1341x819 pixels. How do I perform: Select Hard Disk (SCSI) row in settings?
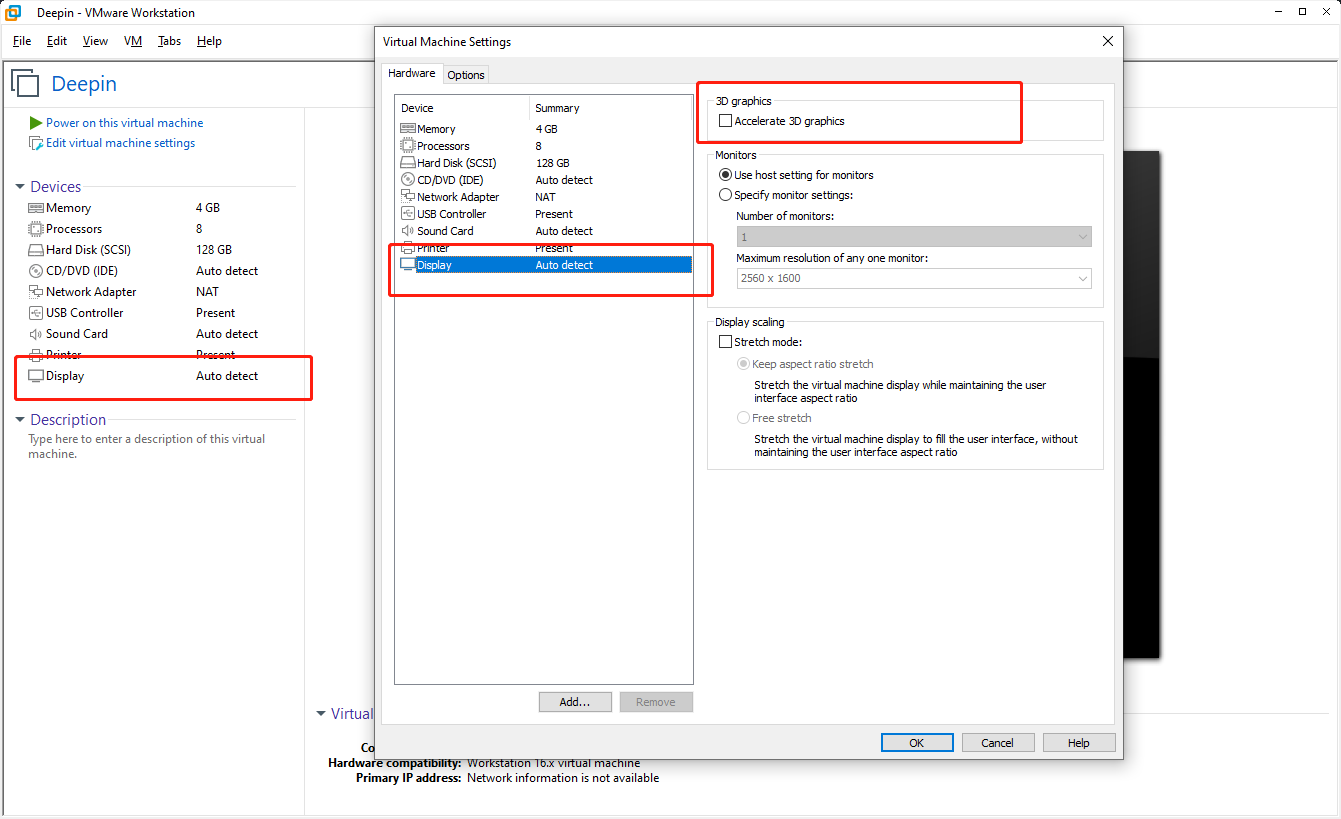pyautogui.click(x=544, y=163)
